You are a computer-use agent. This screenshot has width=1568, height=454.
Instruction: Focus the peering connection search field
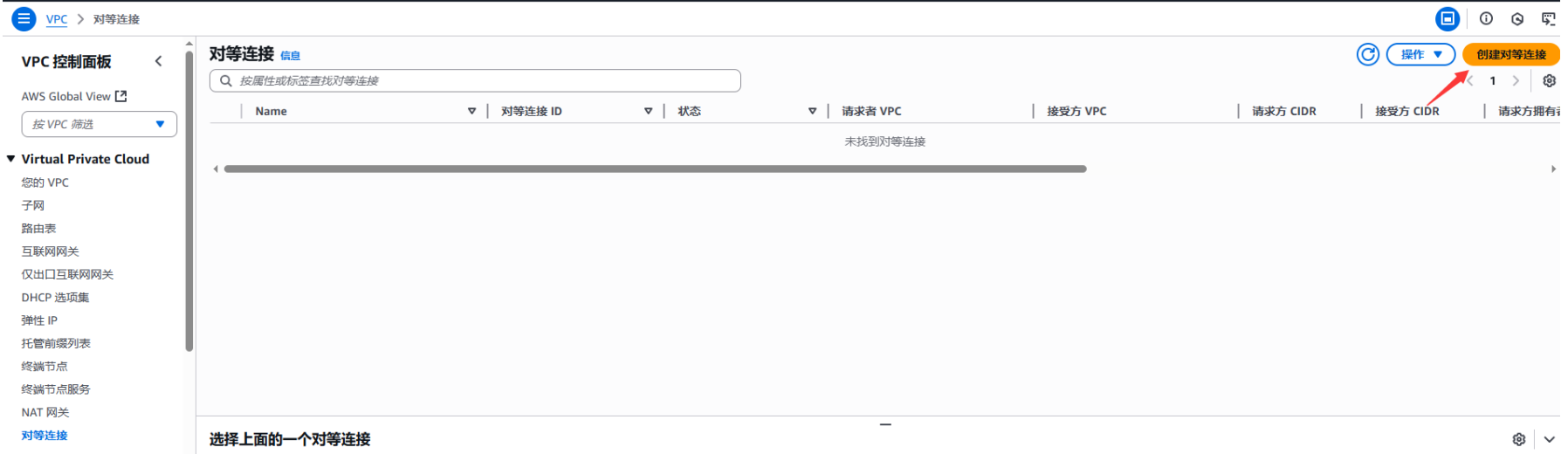(x=475, y=80)
